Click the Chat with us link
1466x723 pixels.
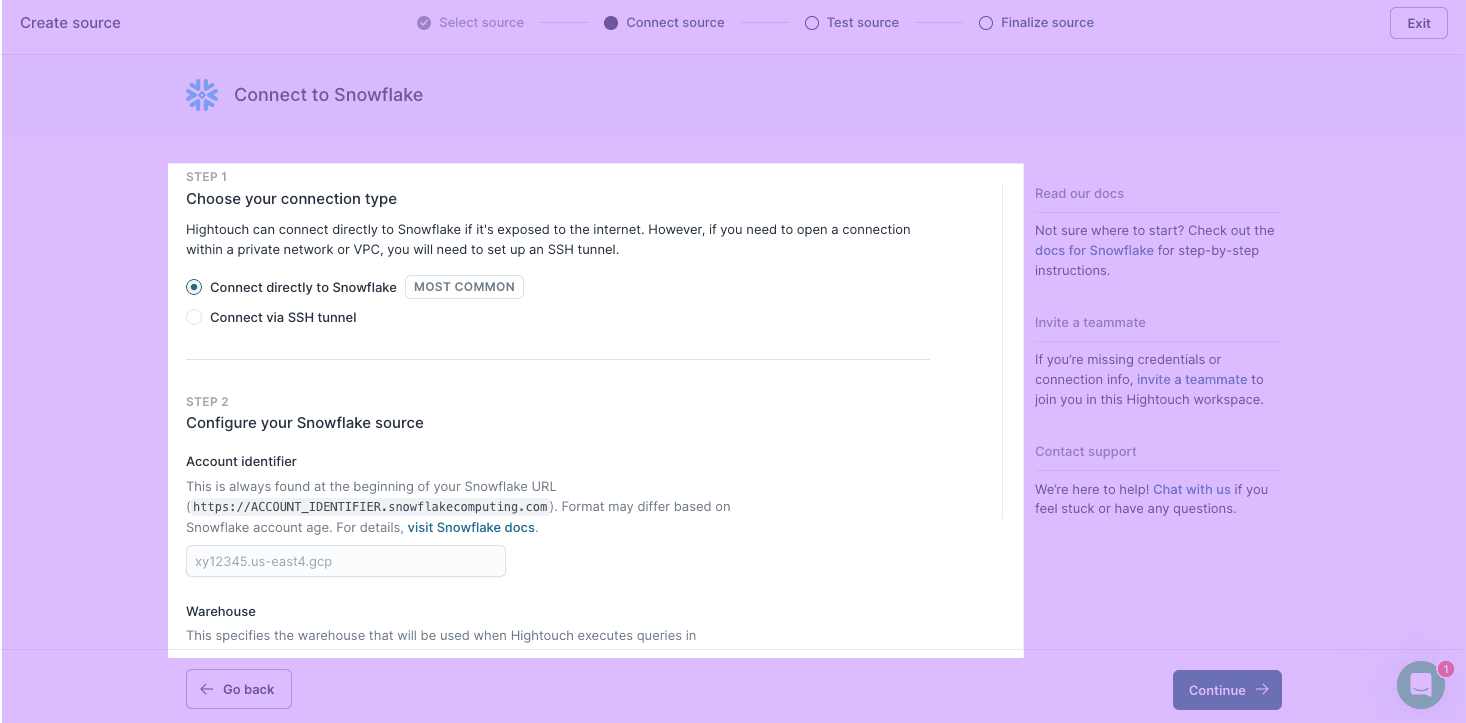point(1191,490)
